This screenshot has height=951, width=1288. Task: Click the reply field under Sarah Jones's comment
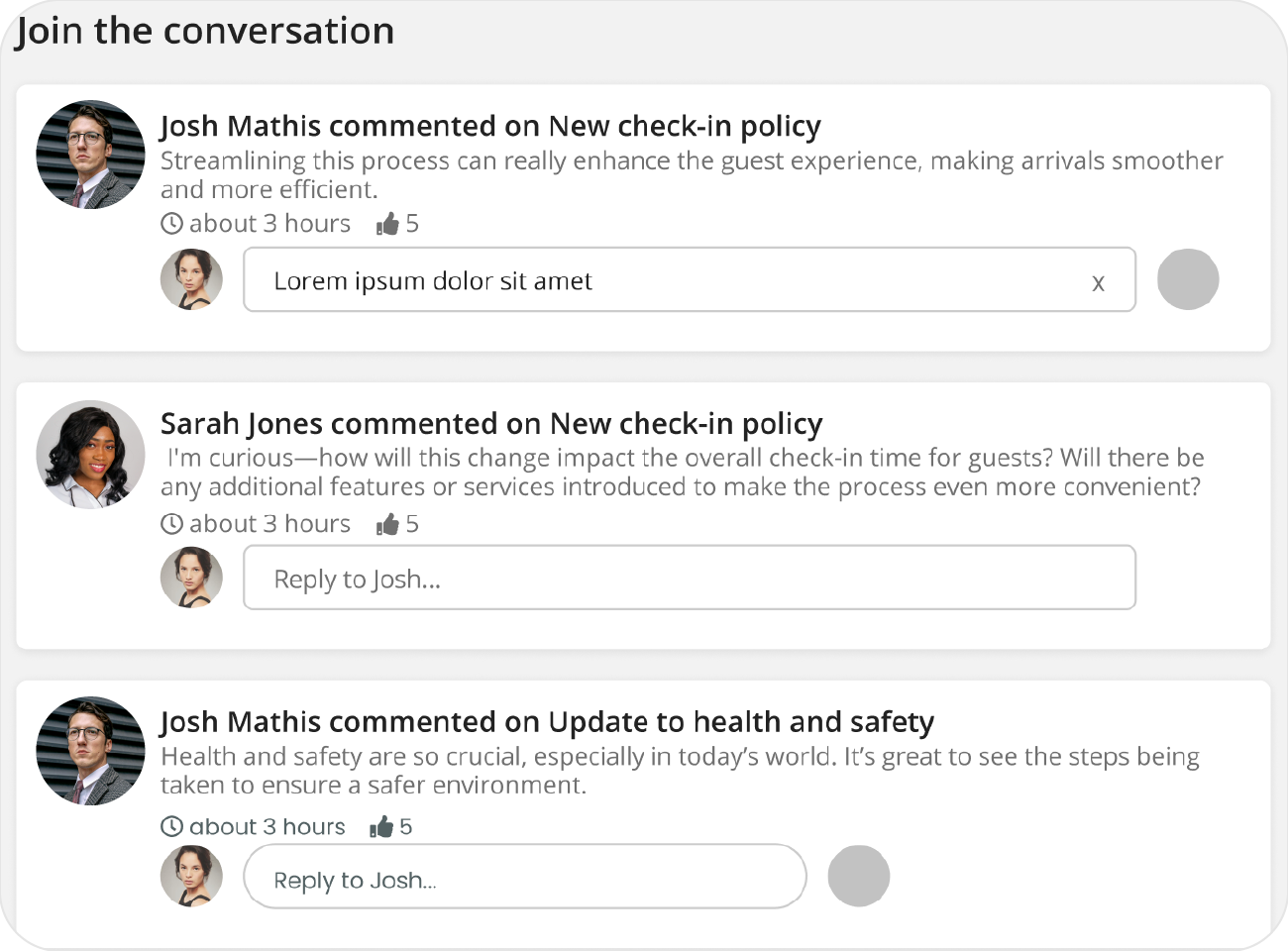coord(689,578)
